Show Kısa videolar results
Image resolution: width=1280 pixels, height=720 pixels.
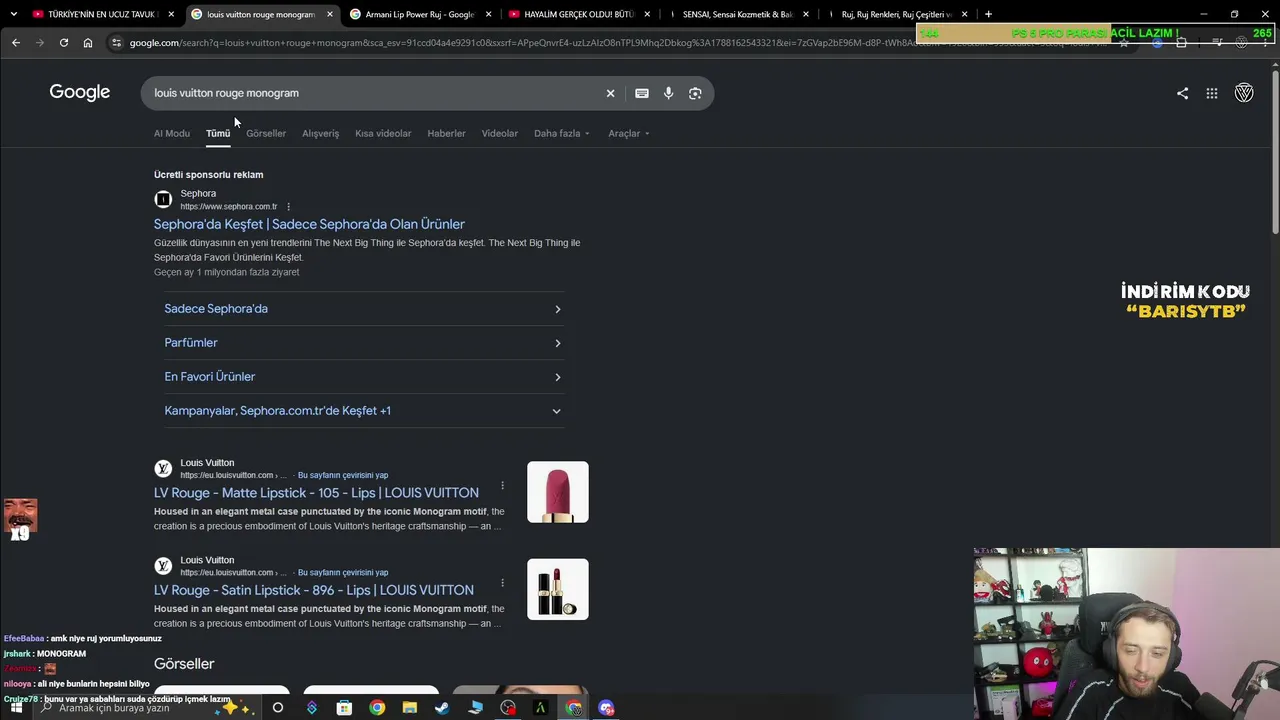(x=383, y=133)
